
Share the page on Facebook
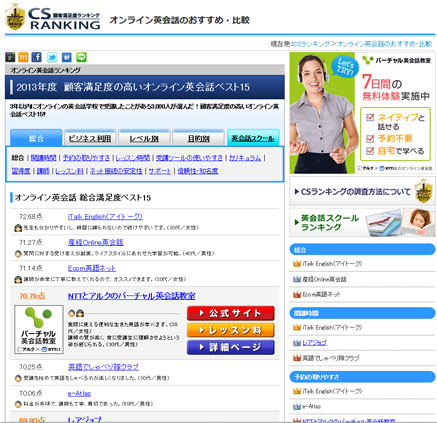(x=37, y=57)
